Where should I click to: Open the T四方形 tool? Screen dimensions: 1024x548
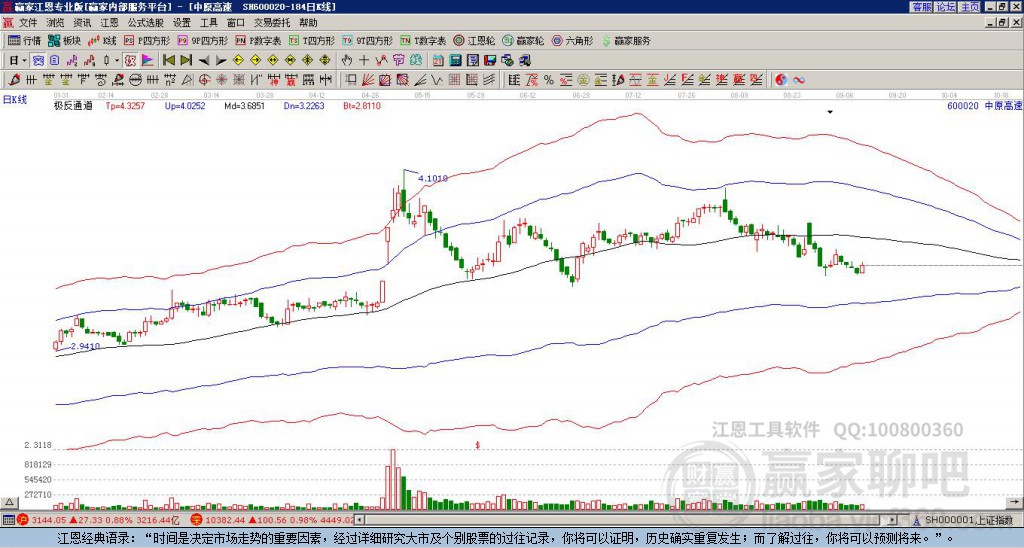[x=312, y=40]
